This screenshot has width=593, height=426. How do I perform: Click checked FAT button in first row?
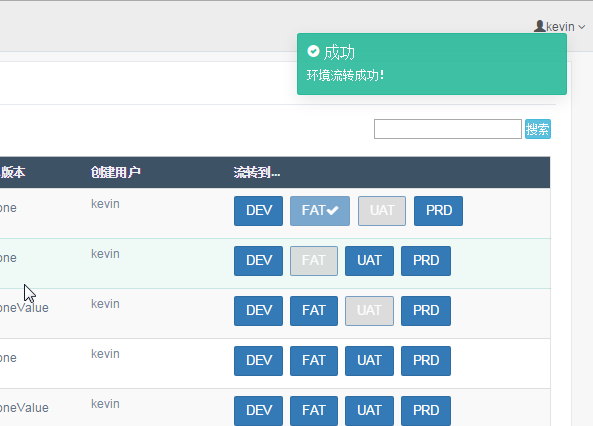click(320, 211)
